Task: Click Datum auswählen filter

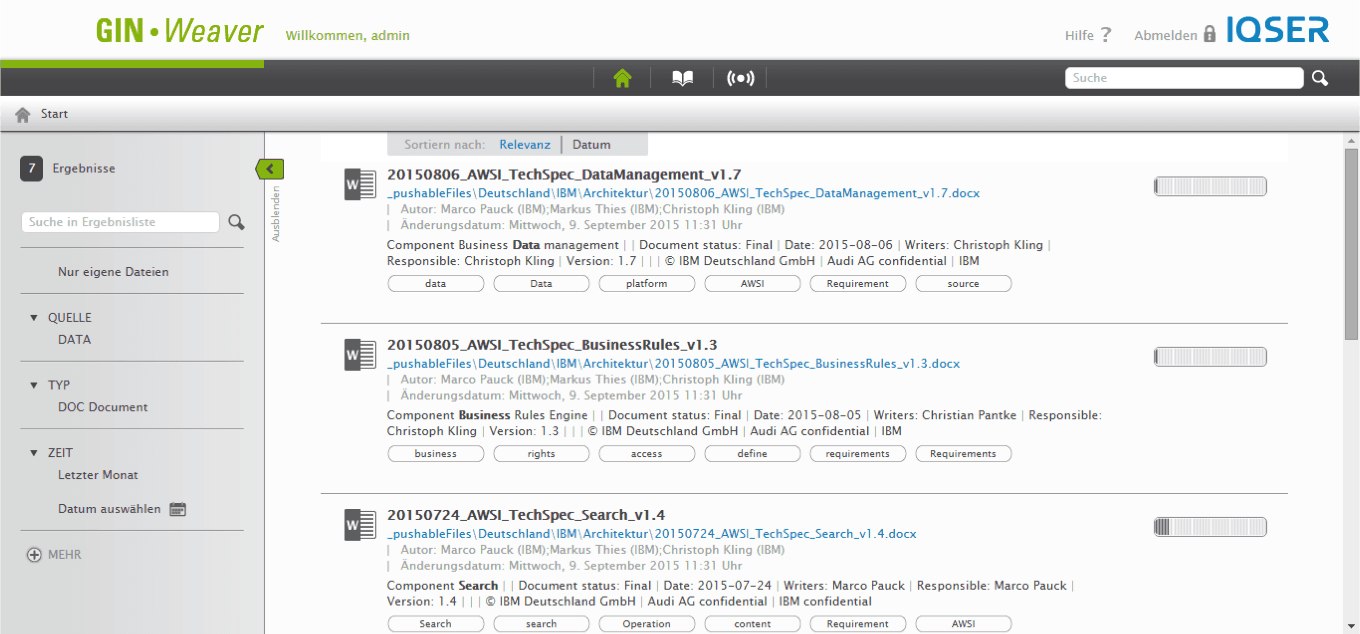Action: pos(109,509)
